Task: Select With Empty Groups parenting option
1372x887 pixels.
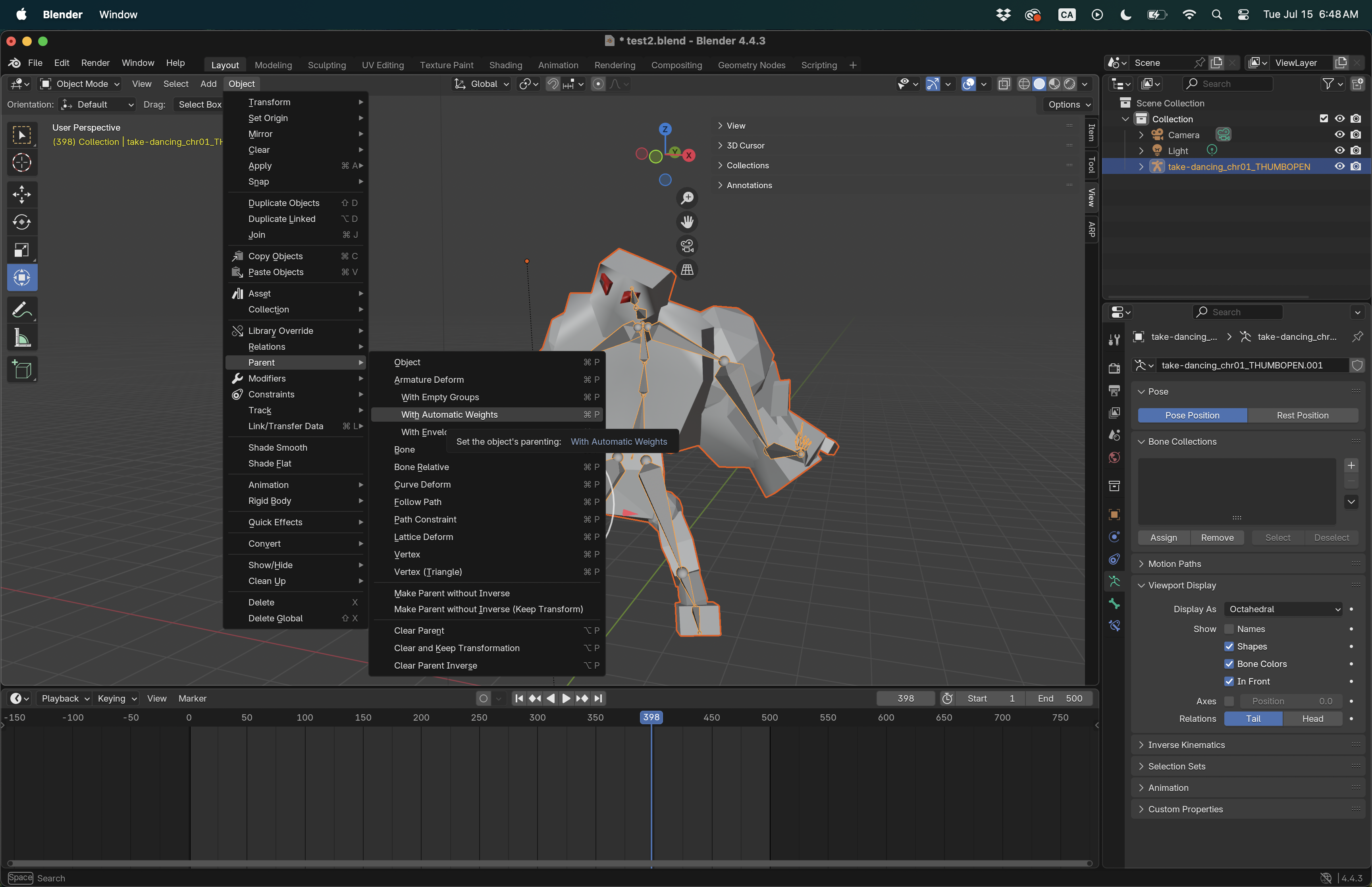Action: point(487,397)
